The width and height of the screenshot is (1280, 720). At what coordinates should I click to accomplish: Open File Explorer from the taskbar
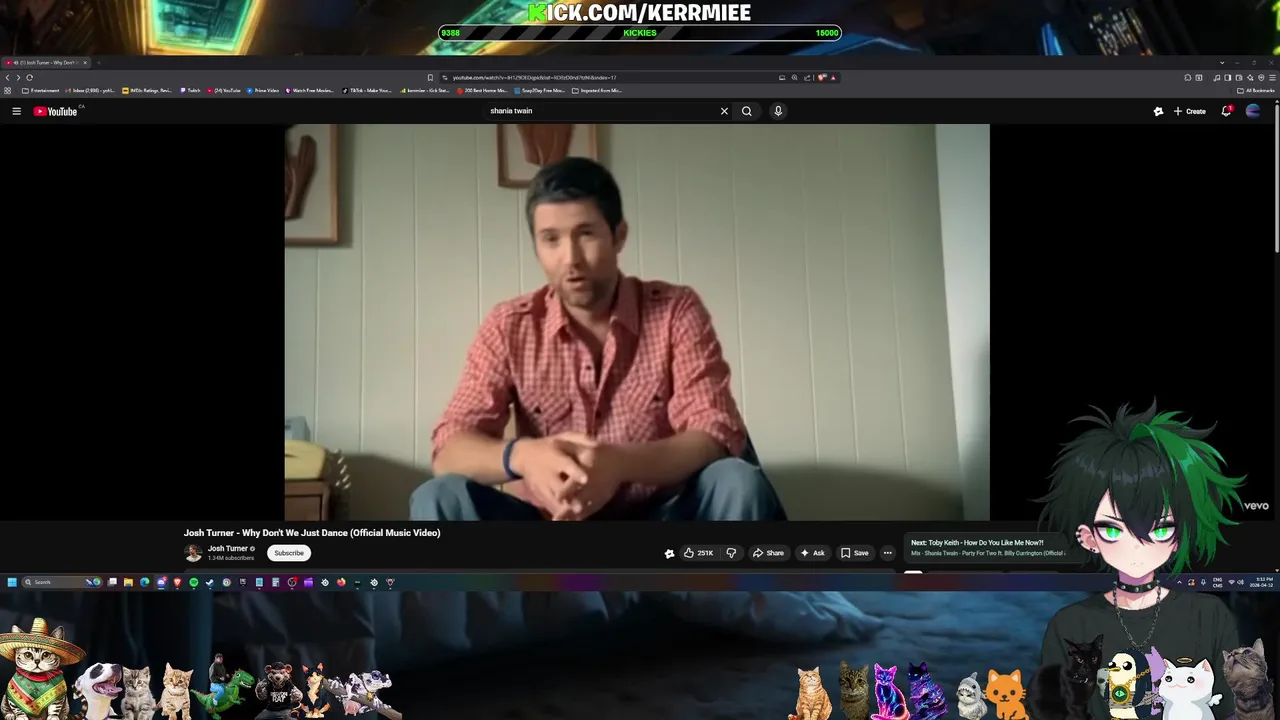point(128,582)
